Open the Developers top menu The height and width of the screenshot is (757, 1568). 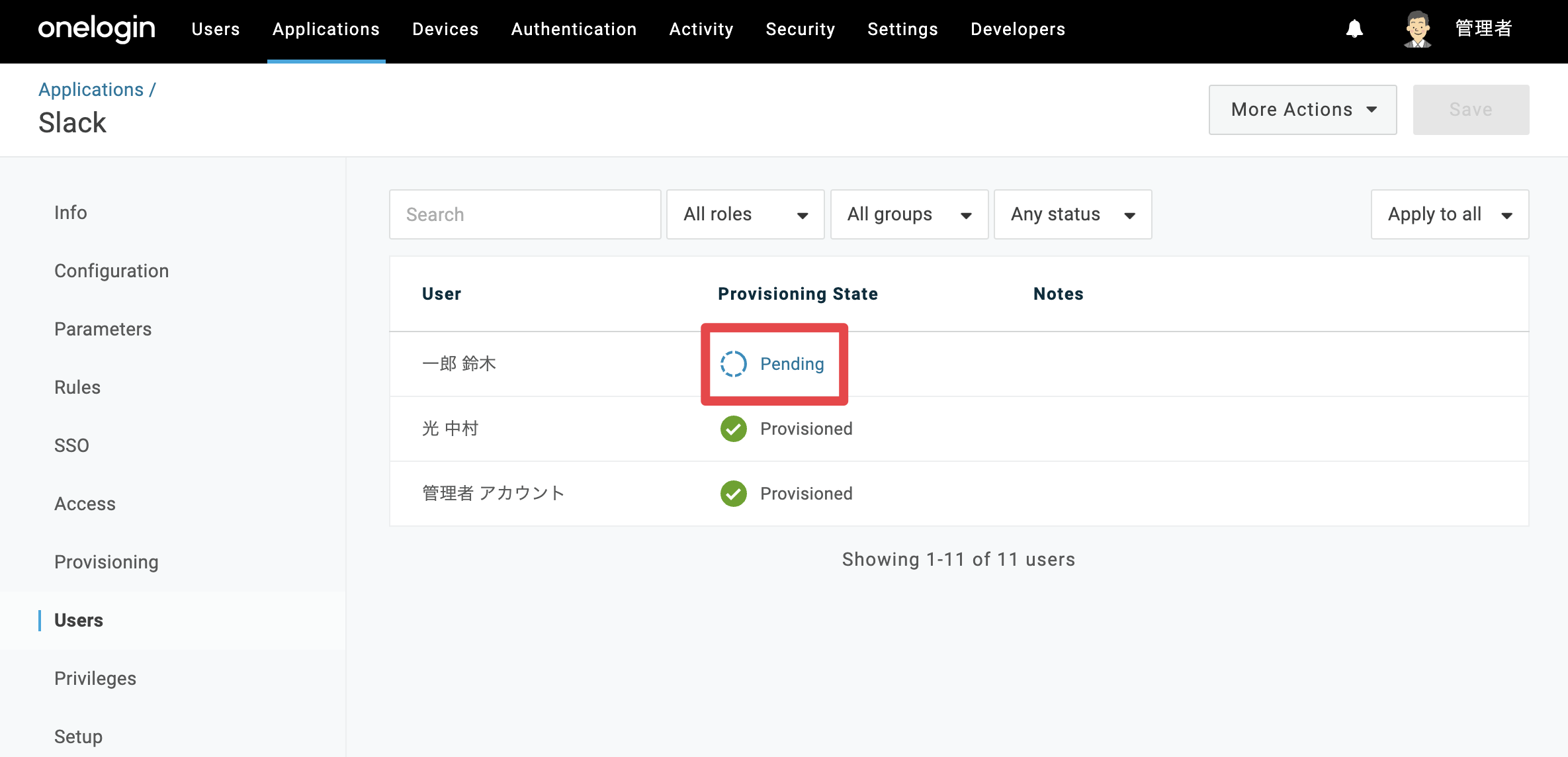pos(1018,29)
